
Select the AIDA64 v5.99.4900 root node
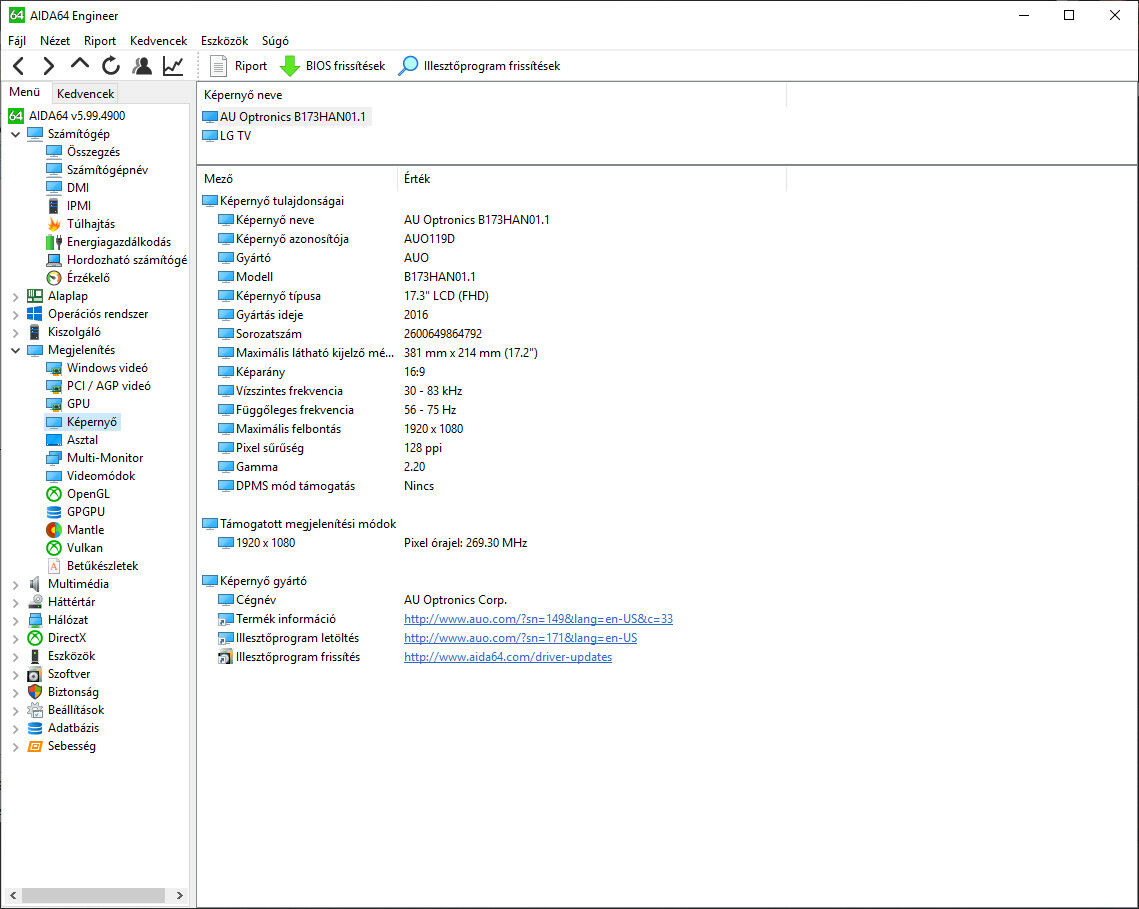76,116
